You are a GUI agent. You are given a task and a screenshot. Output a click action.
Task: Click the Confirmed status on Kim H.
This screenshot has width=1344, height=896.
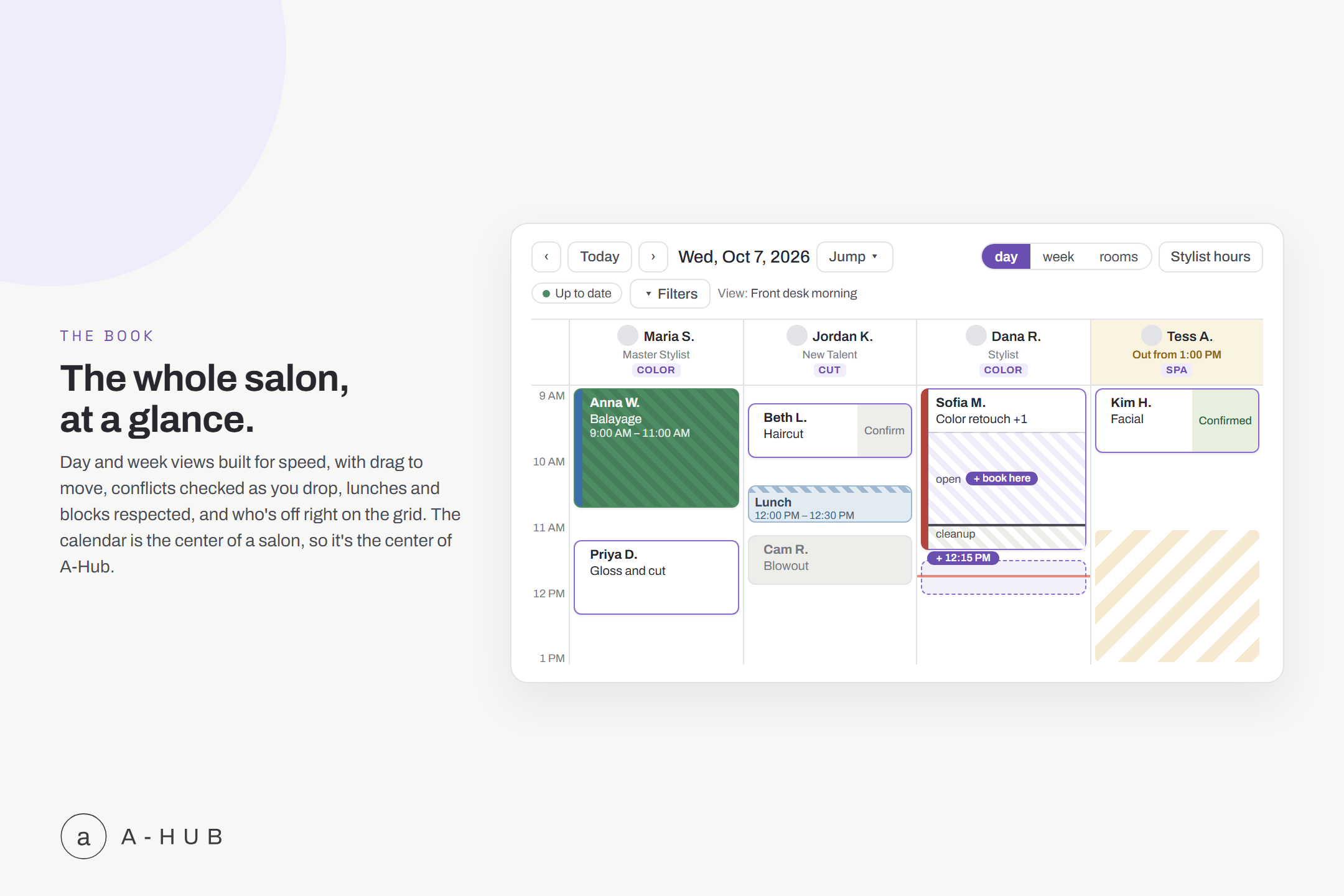tap(1225, 421)
